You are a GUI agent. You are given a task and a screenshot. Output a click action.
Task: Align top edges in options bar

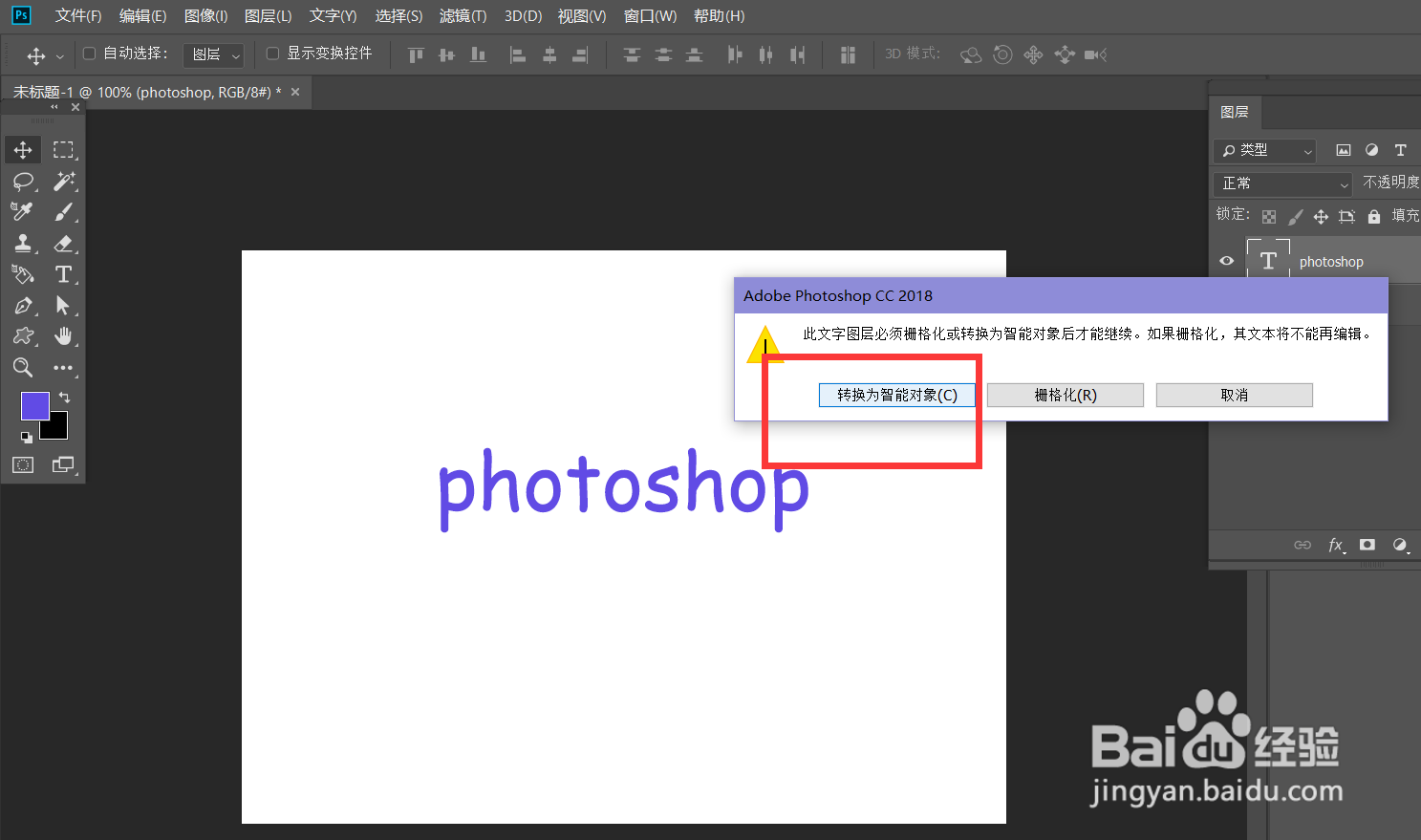(416, 54)
